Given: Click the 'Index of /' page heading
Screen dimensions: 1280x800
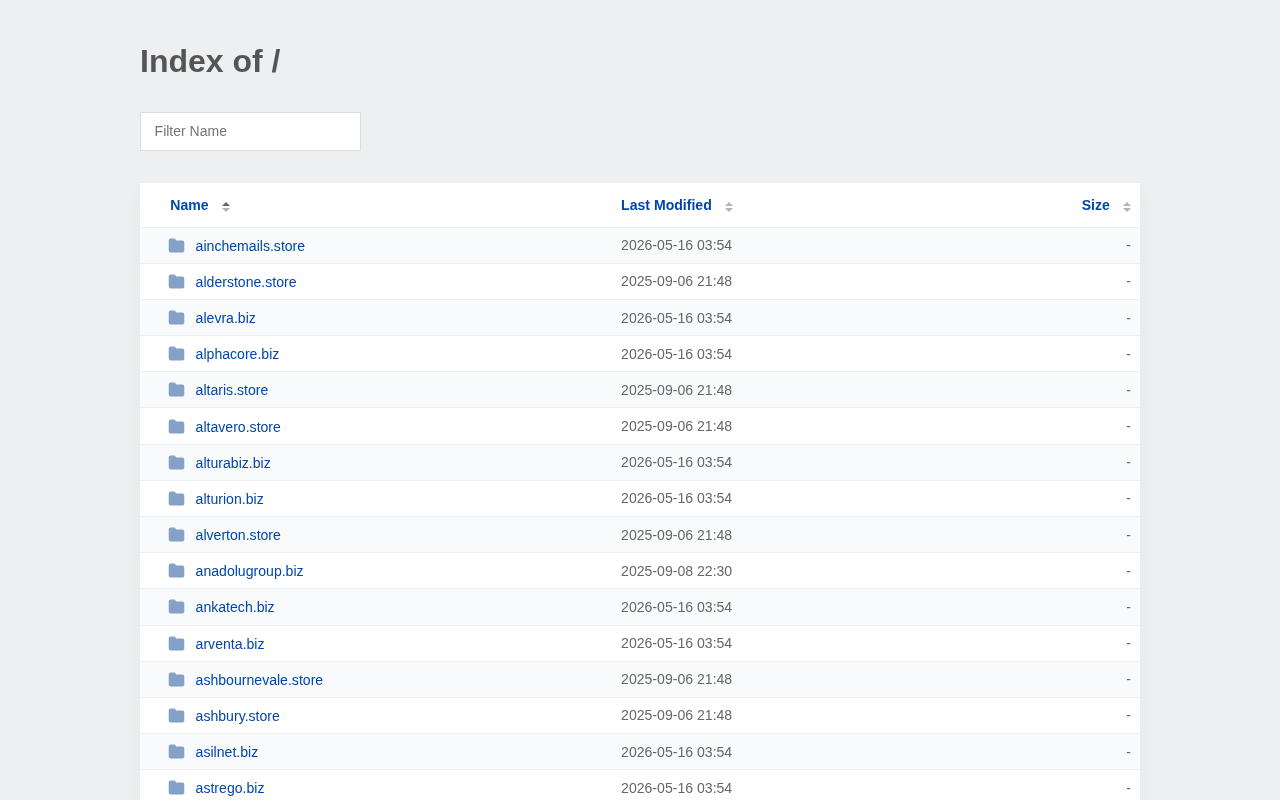Looking at the screenshot, I should [x=210, y=61].
